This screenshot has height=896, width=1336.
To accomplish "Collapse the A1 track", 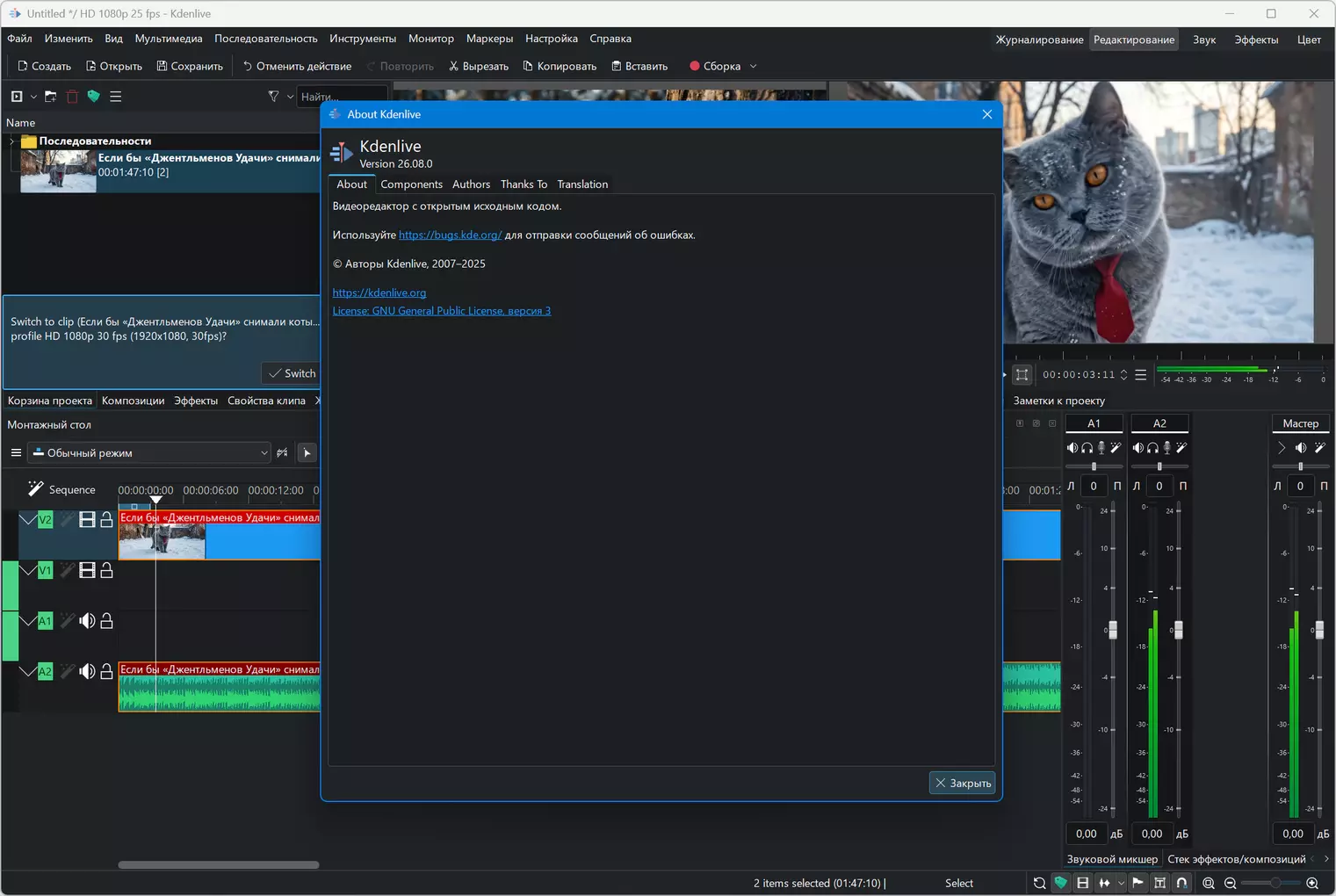I will coord(27,621).
